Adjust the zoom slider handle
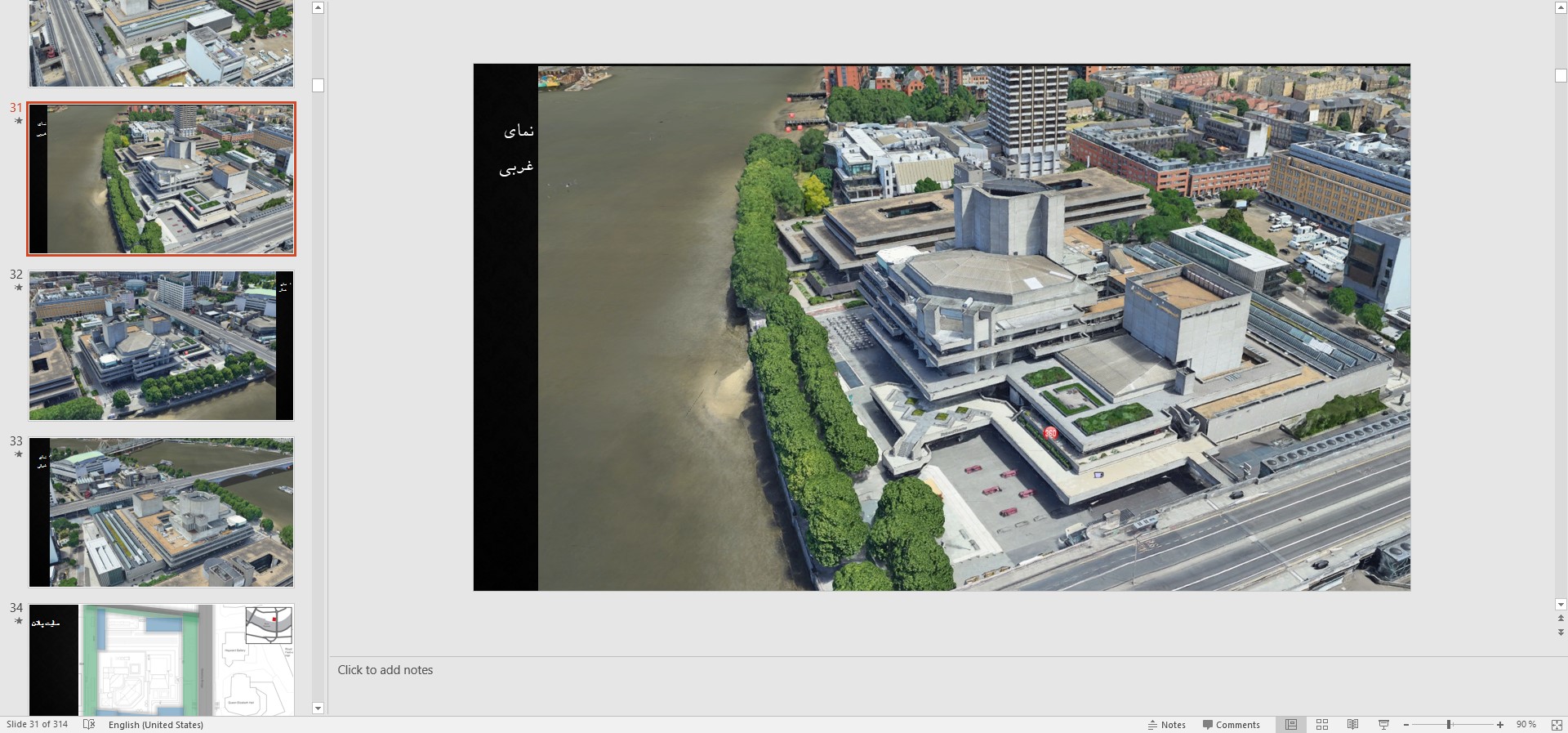 coord(1449,725)
